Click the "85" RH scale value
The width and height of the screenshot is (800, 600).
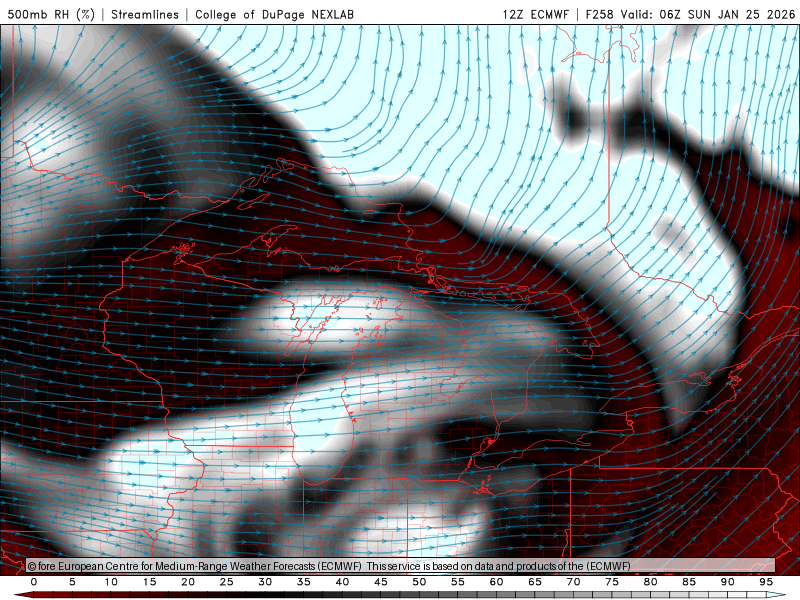(x=689, y=582)
